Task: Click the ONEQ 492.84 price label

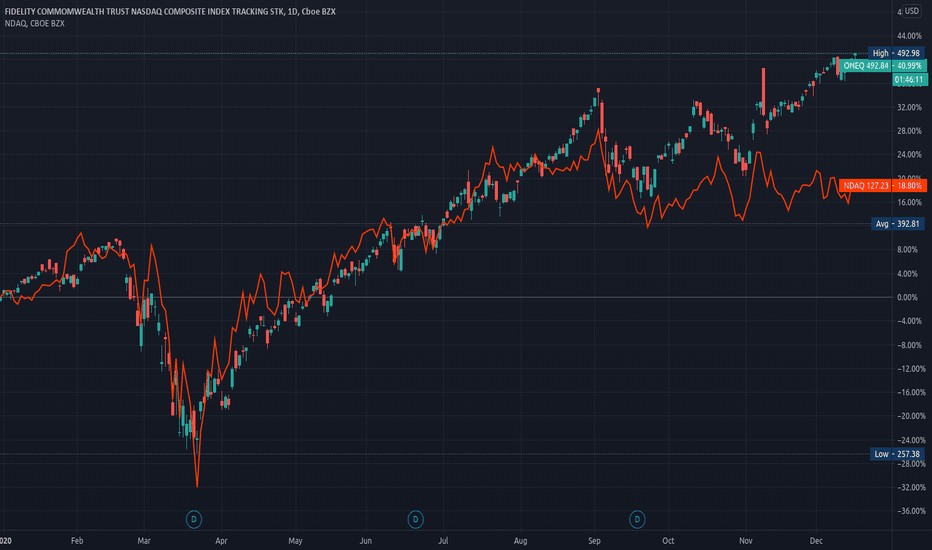Action: coord(883,65)
